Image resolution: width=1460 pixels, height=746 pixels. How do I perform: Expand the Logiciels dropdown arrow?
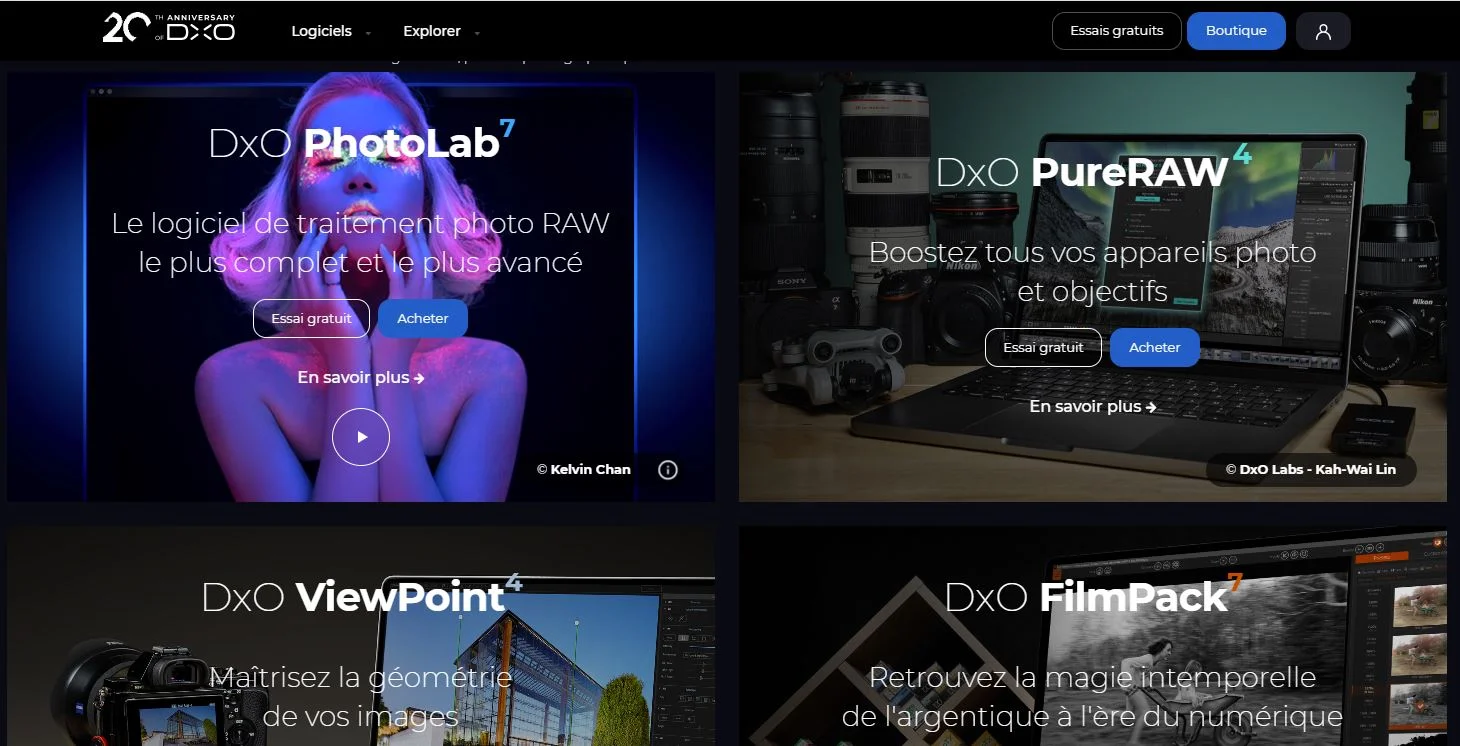(x=368, y=33)
